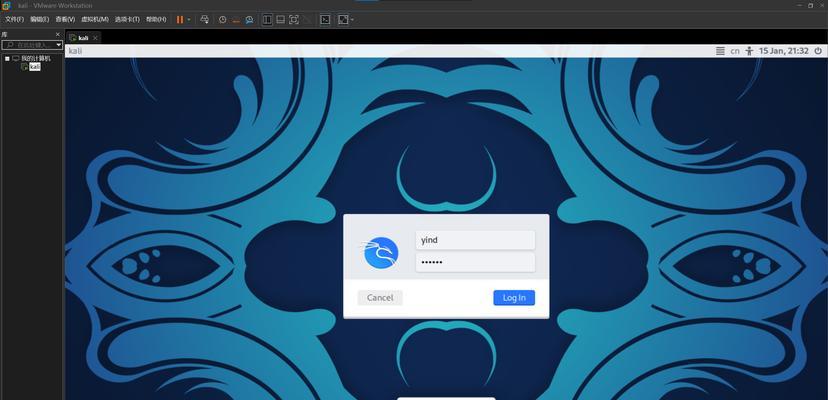
Task: Open the 编辑(E) menu
Action: coord(40,20)
